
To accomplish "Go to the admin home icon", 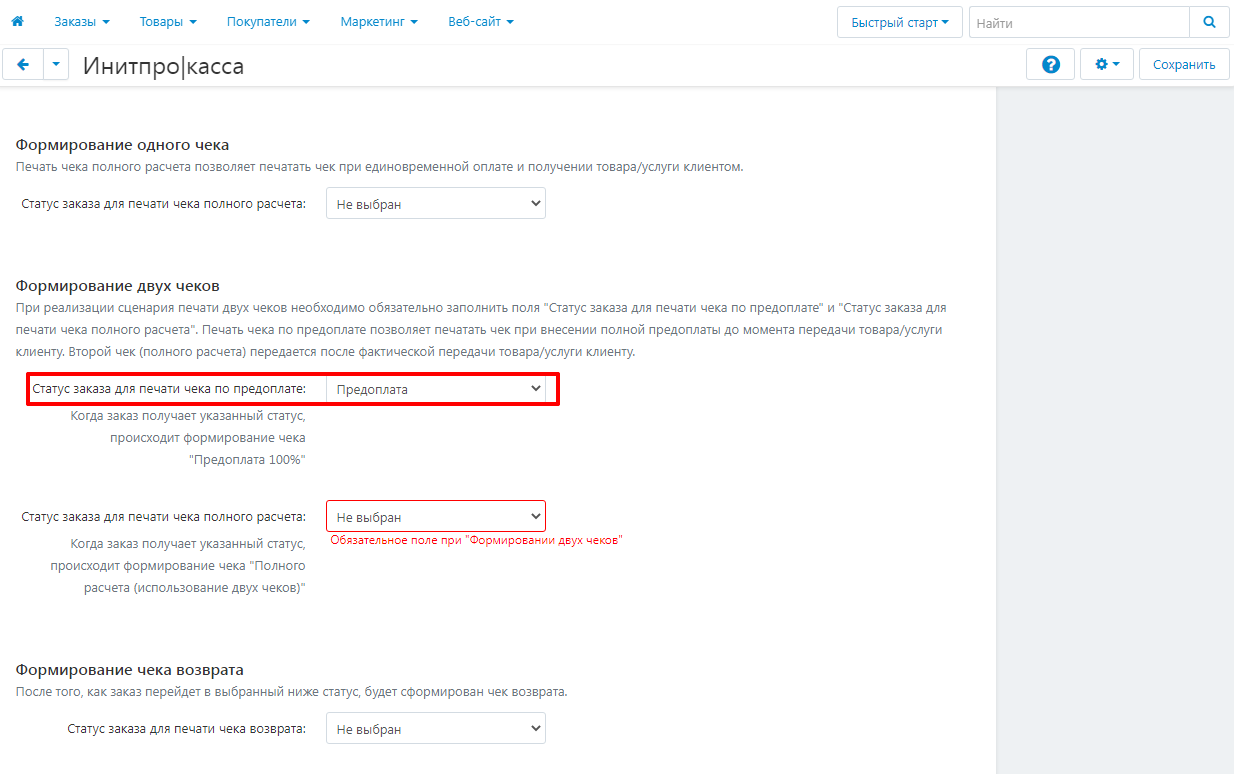I will [x=17, y=21].
